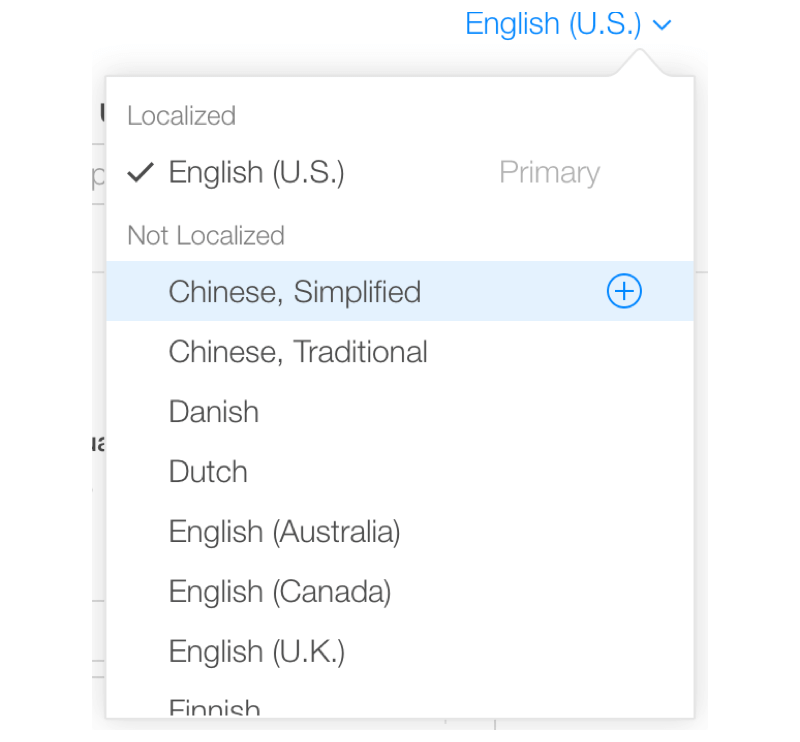
Task: Click the checkmark next to English (U.S.)
Action: click(x=140, y=172)
